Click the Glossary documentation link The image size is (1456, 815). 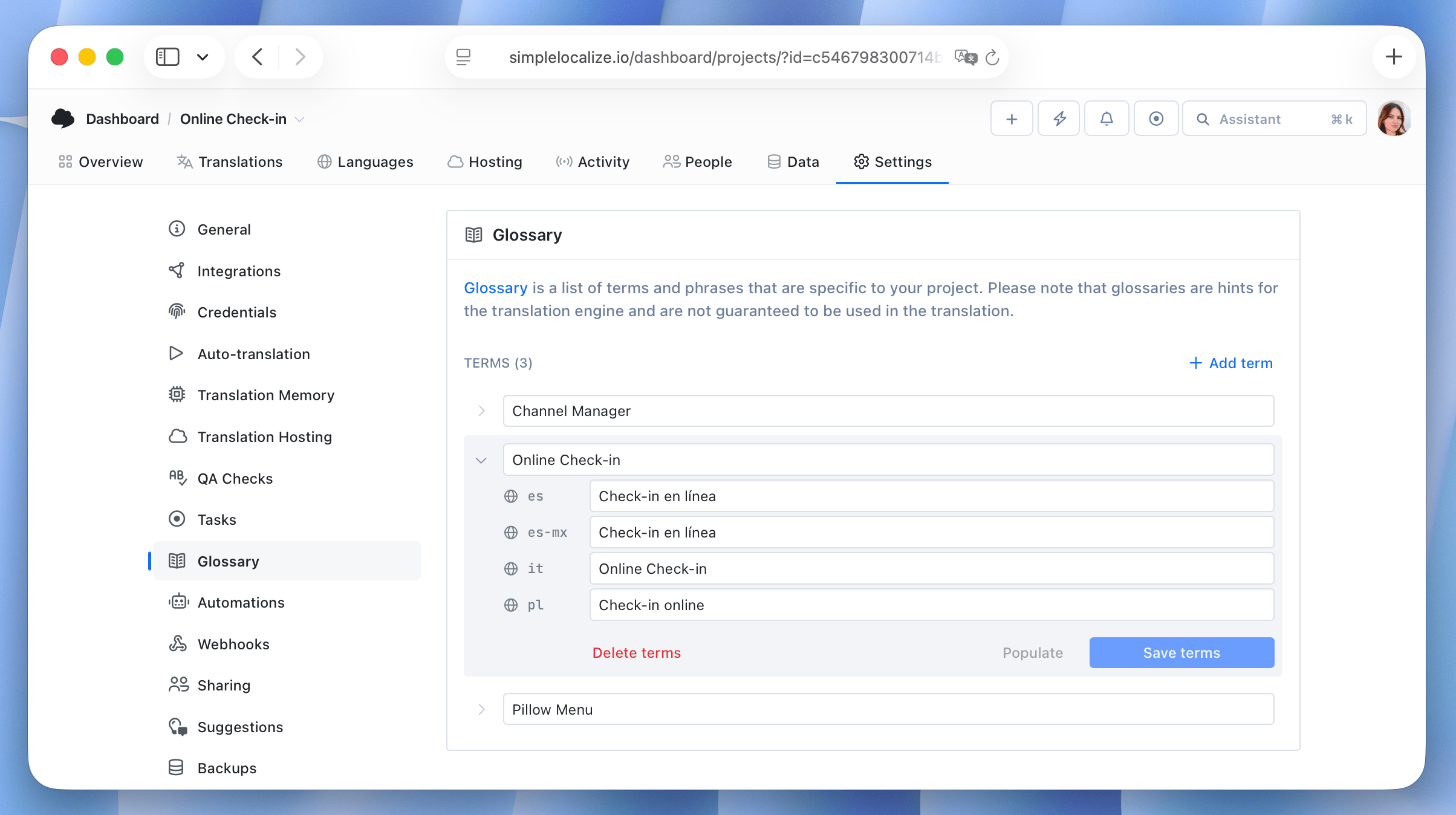[x=495, y=288]
